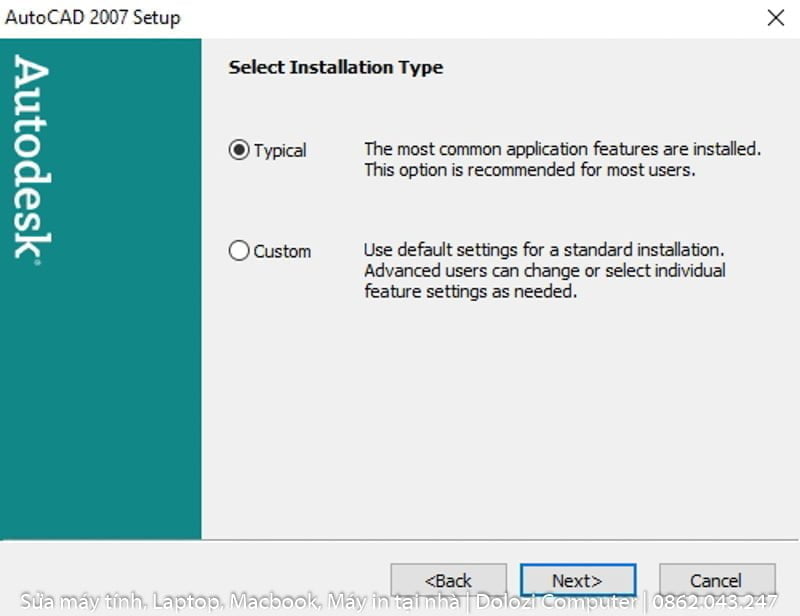Click "Advanced users can change" text line

click(x=545, y=271)
